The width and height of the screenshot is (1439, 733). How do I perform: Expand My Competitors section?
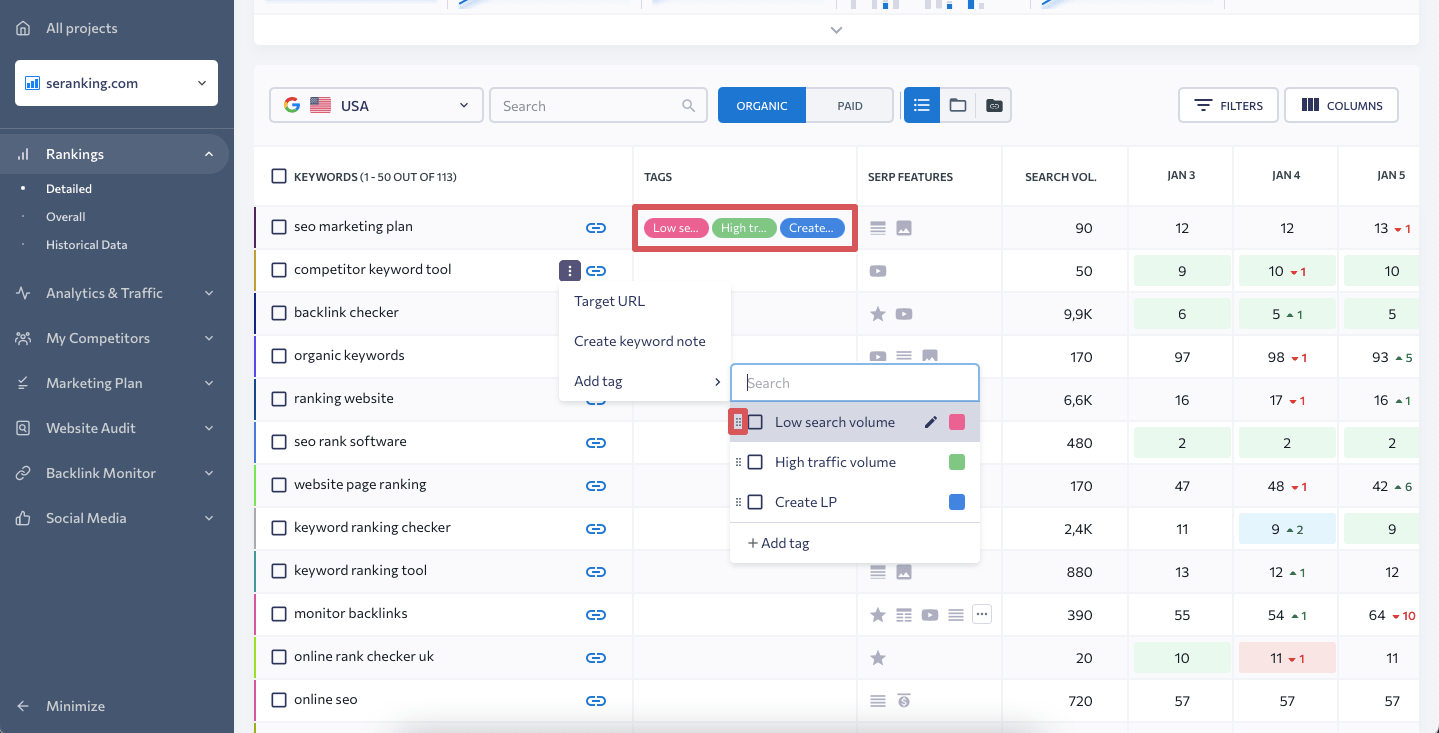pos(209,338)
